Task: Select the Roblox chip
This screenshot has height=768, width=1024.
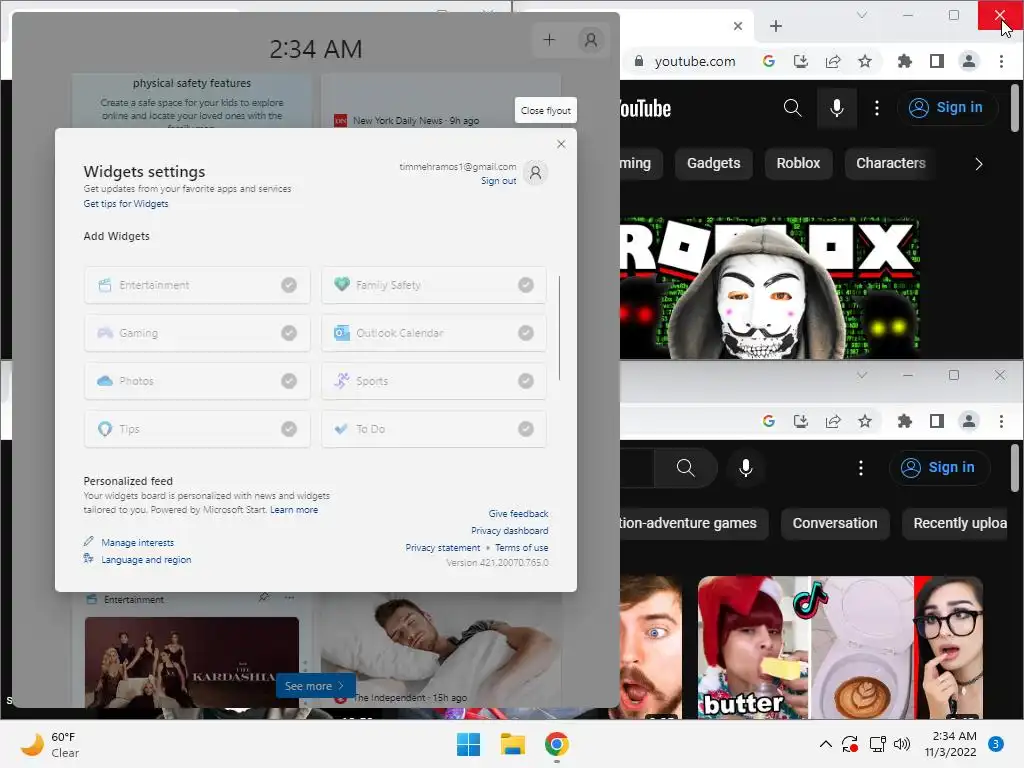Action: (798, 163)
